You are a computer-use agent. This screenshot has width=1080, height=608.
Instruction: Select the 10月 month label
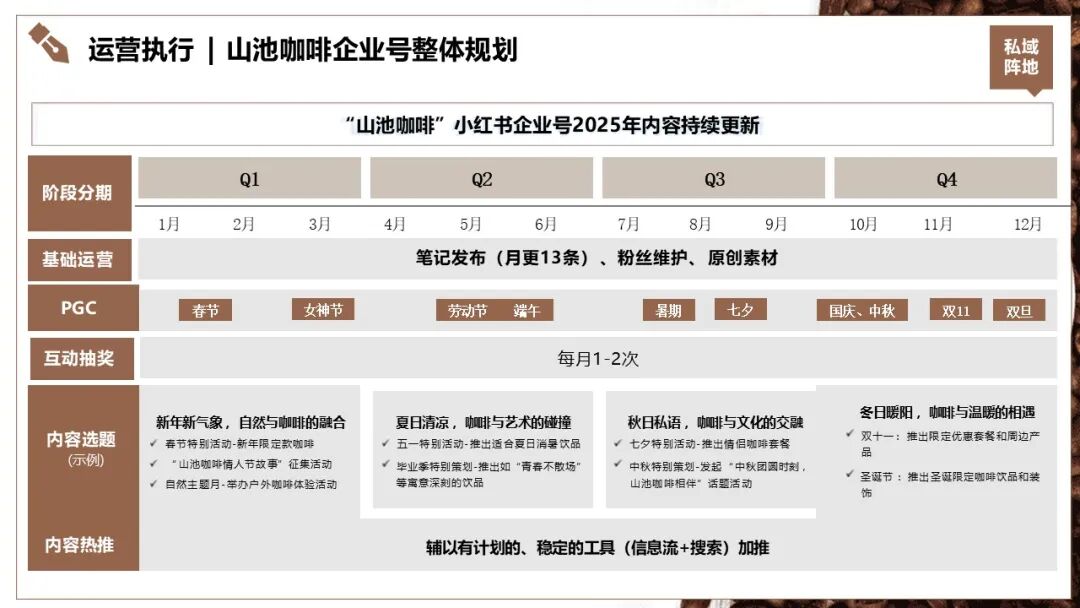(863, 224)
